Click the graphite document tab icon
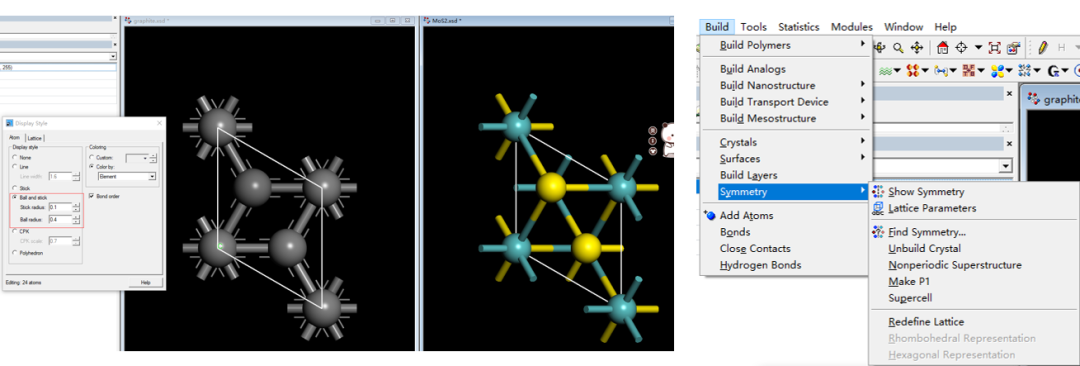 point(1034,99)
